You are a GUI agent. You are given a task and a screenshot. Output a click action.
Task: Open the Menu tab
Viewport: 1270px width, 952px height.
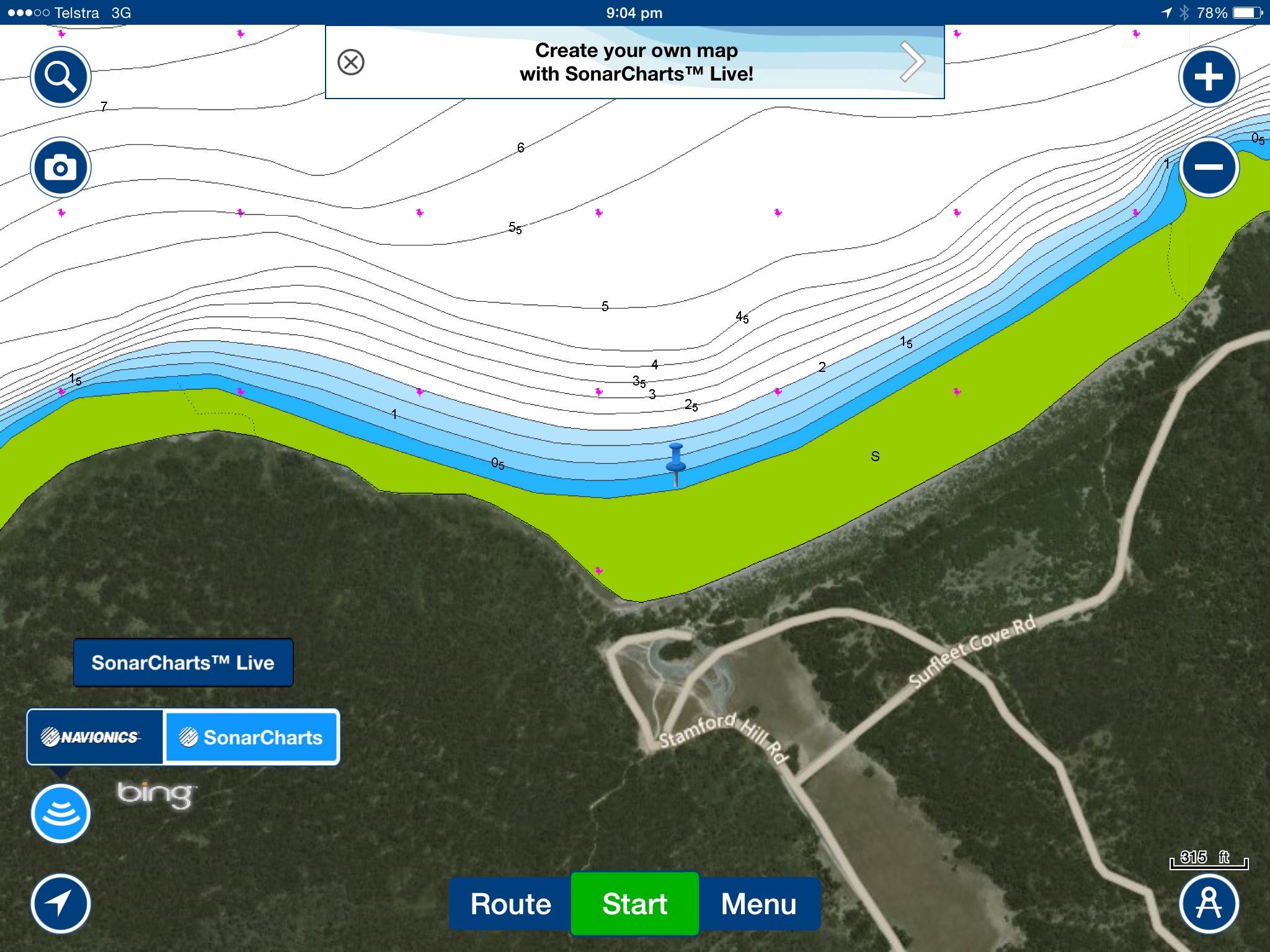pyautogui.click(x=758, y=904)
